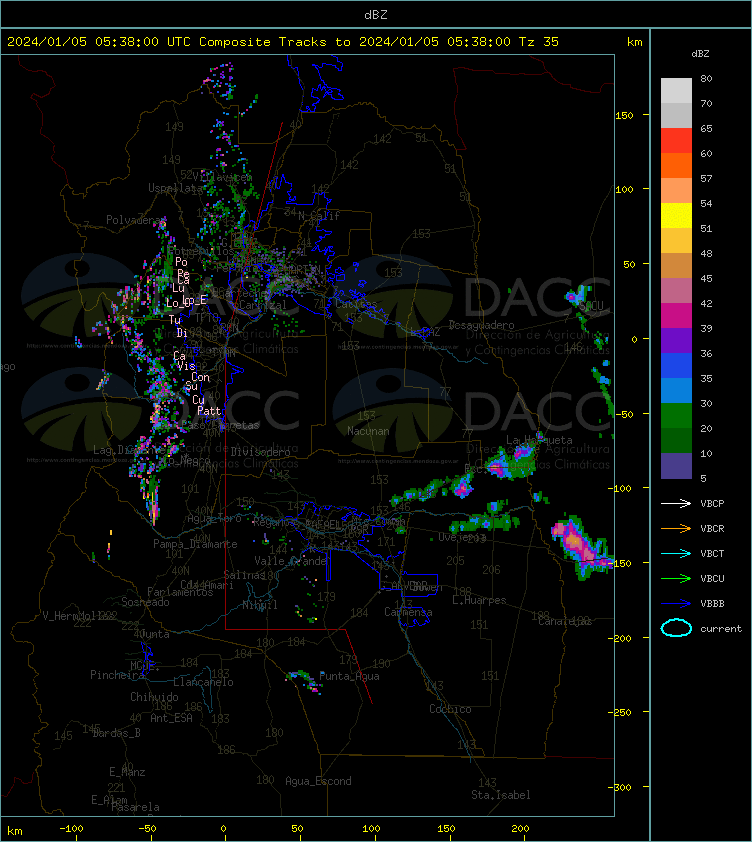Click the 'dBZ' title at the top center
The height and width of the screenshot is (842, 752).
point(375,15)
